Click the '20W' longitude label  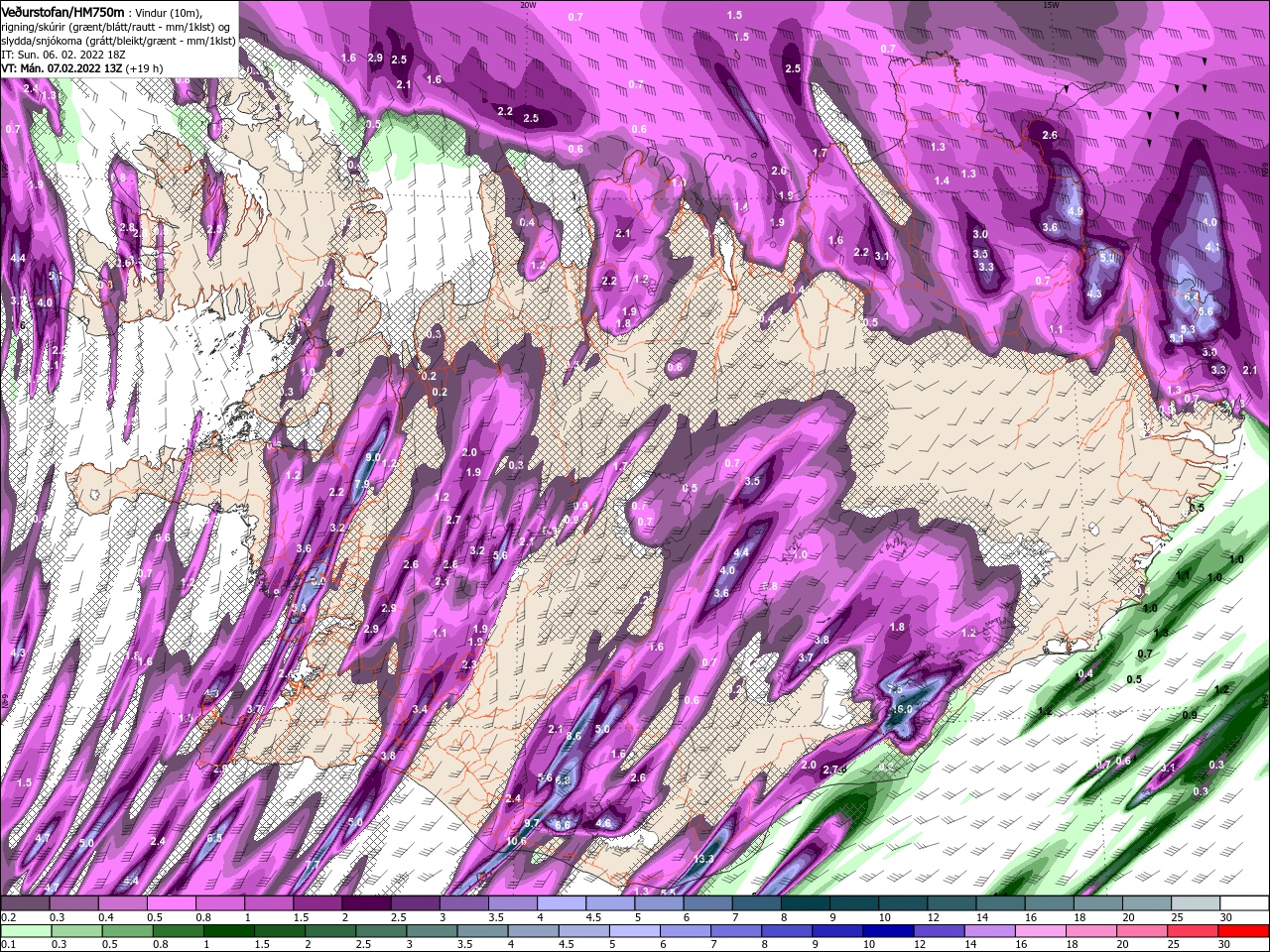click(x=528, y=5)
